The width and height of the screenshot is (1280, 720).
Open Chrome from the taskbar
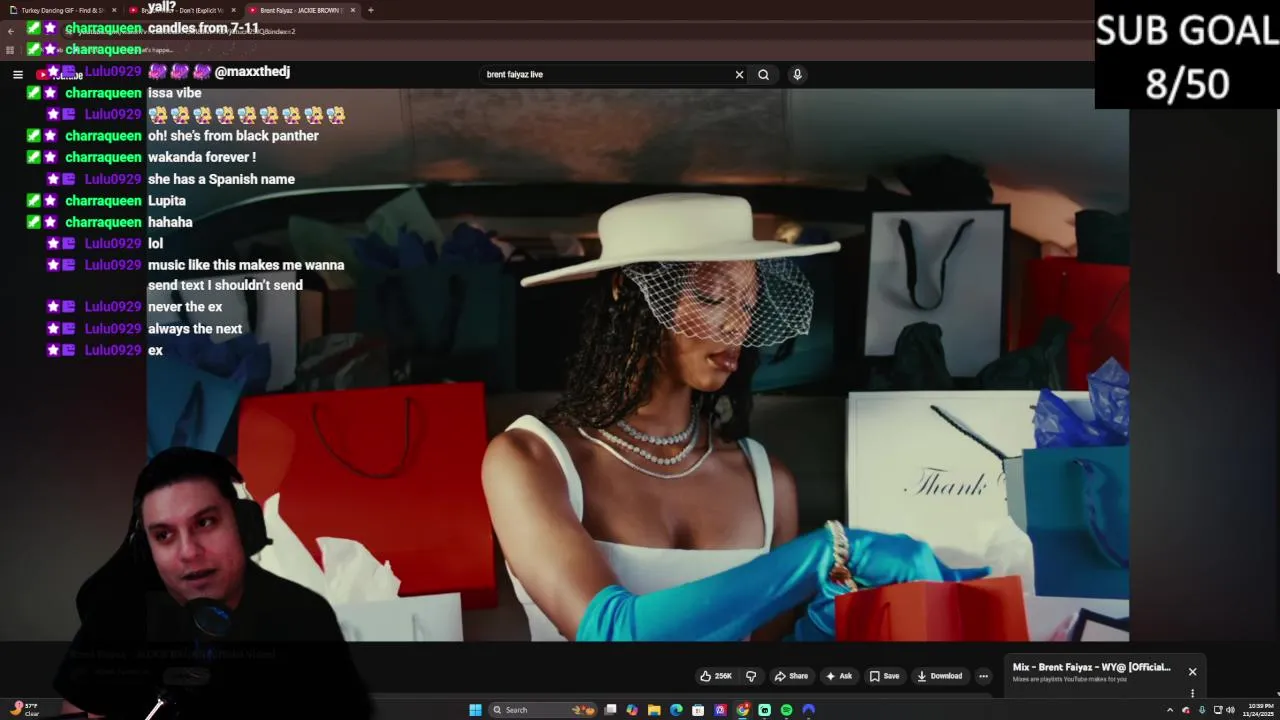coord(742,710)
